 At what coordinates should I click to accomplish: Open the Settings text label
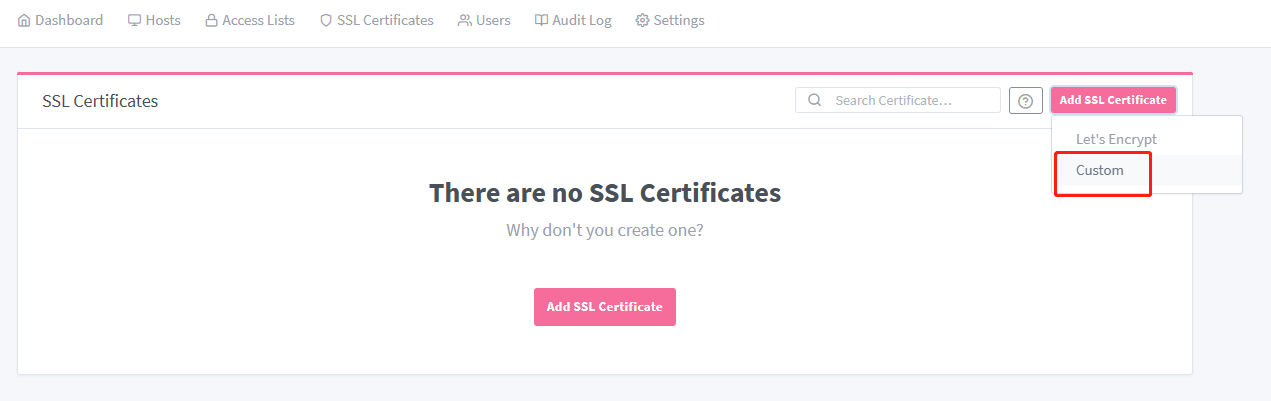[x=679, y=20]
